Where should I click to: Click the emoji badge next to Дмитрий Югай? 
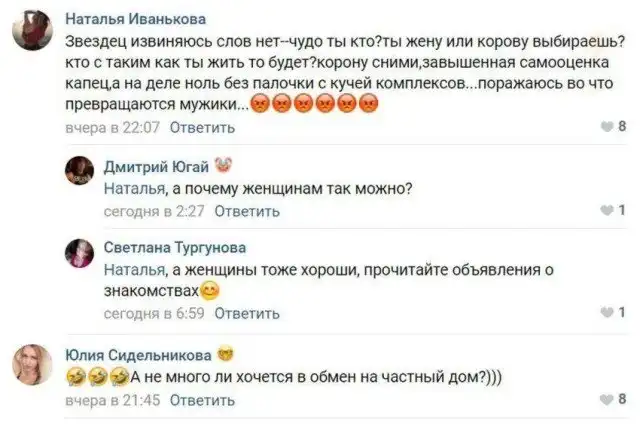click(223, 167)
